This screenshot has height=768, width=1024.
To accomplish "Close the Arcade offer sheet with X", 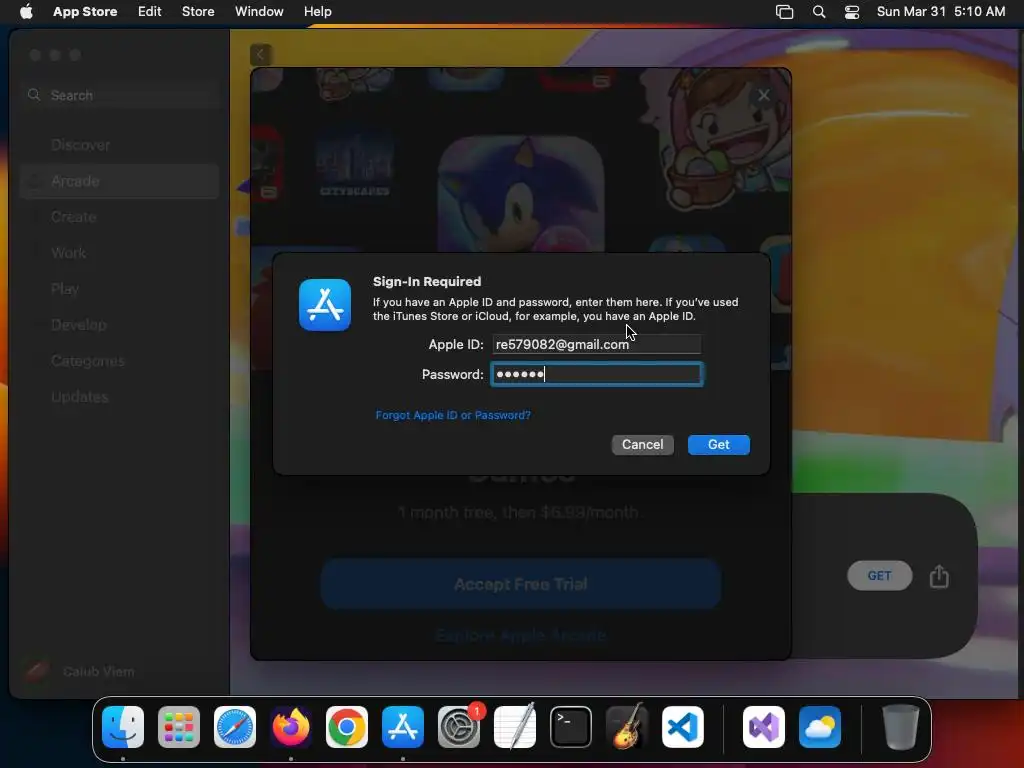I will coord(763,96).
